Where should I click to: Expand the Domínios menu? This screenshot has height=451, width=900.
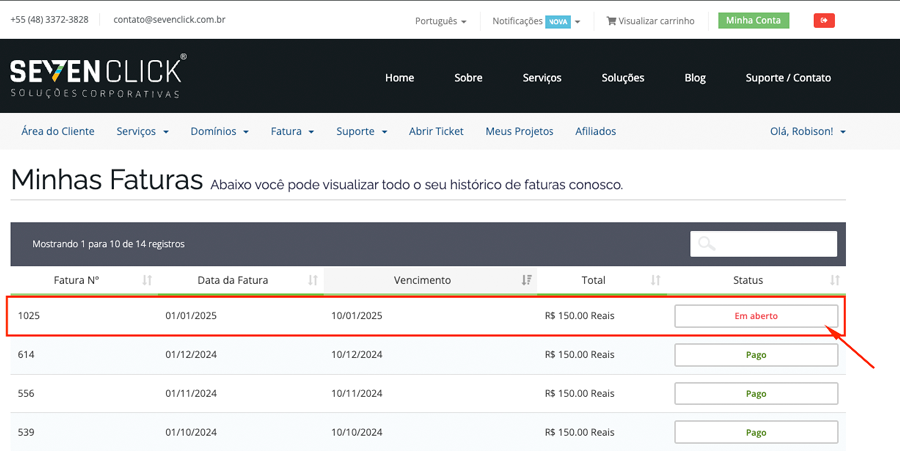pyautogui.click(x=219, y=131)
